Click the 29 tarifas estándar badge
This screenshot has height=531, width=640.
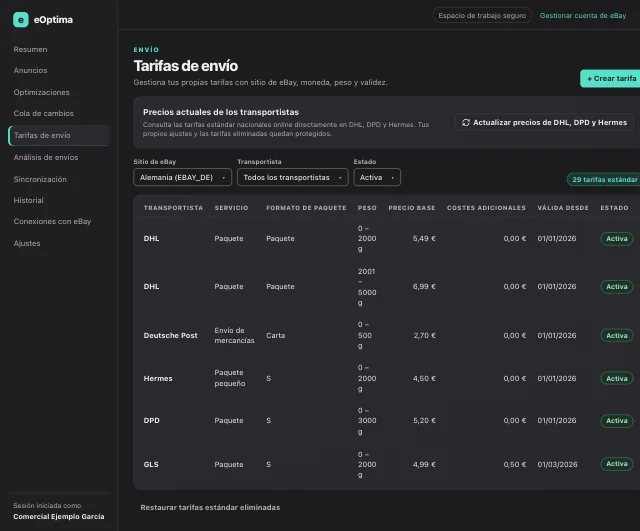604,180
